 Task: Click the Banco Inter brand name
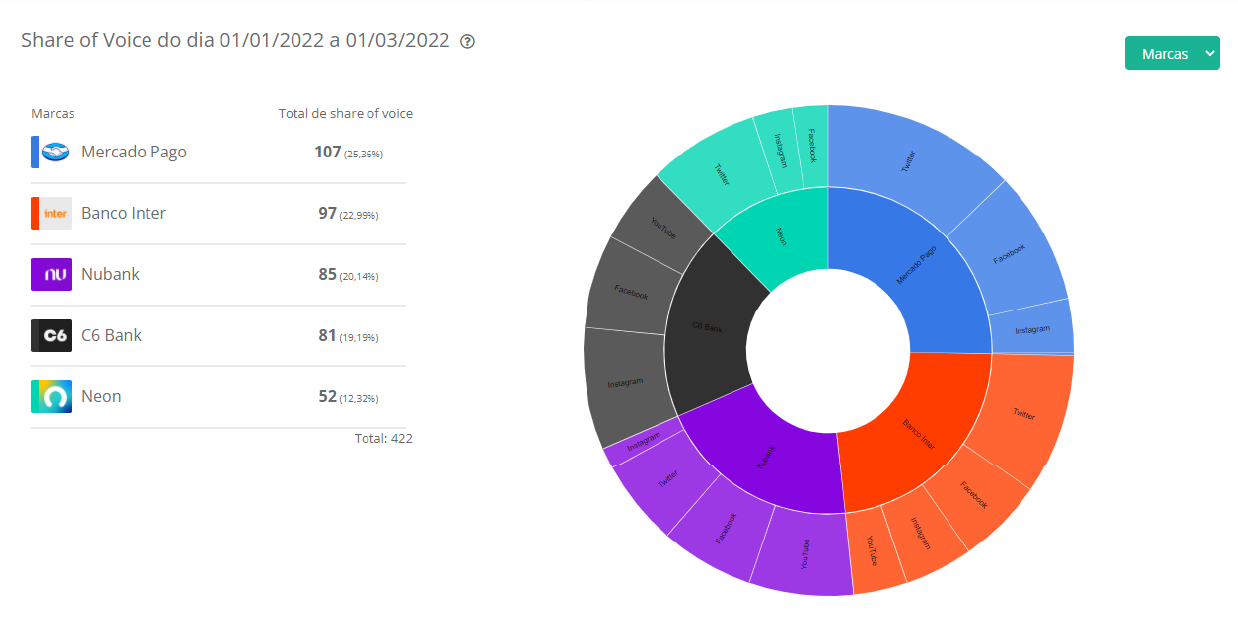point(123,214)
